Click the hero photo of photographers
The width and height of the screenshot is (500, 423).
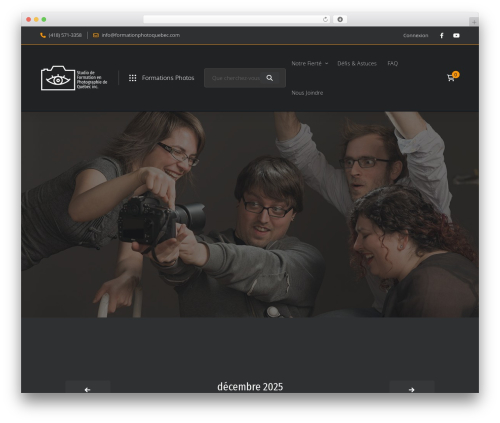(x=250, y=214)
